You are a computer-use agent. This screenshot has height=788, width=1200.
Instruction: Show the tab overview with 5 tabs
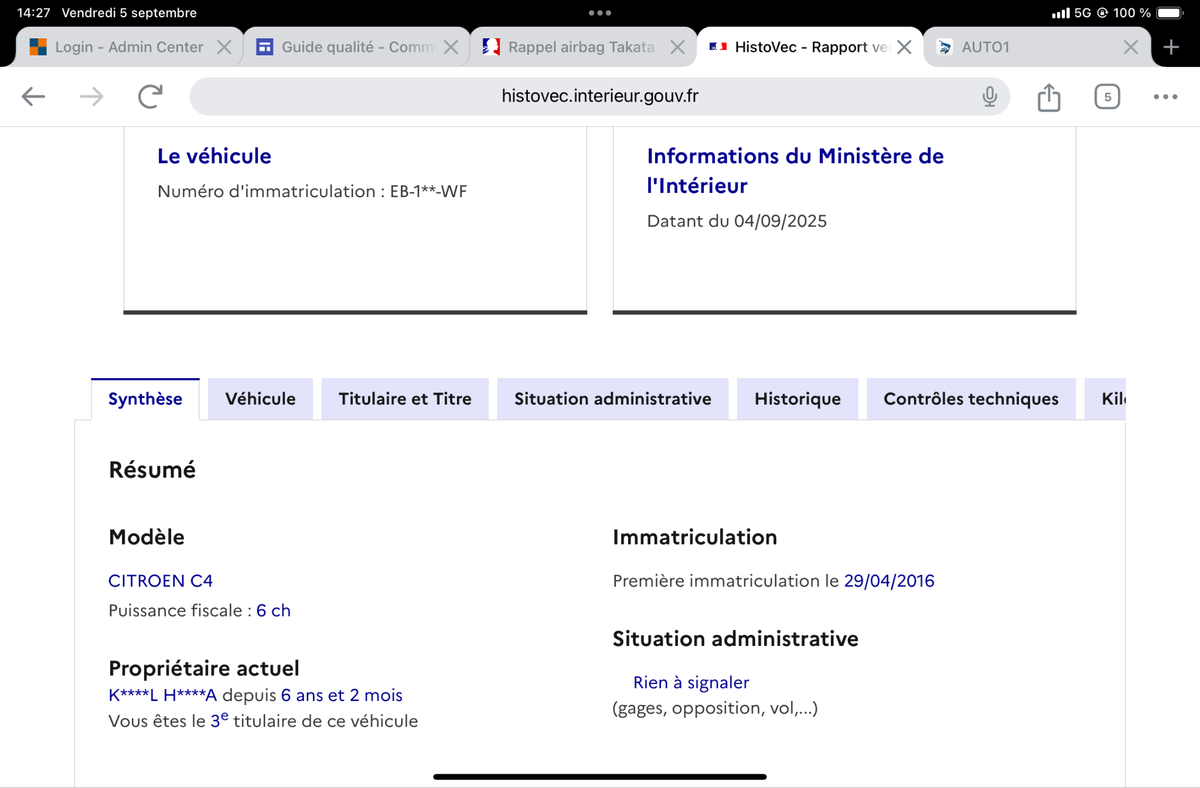tap(1107, 96)
